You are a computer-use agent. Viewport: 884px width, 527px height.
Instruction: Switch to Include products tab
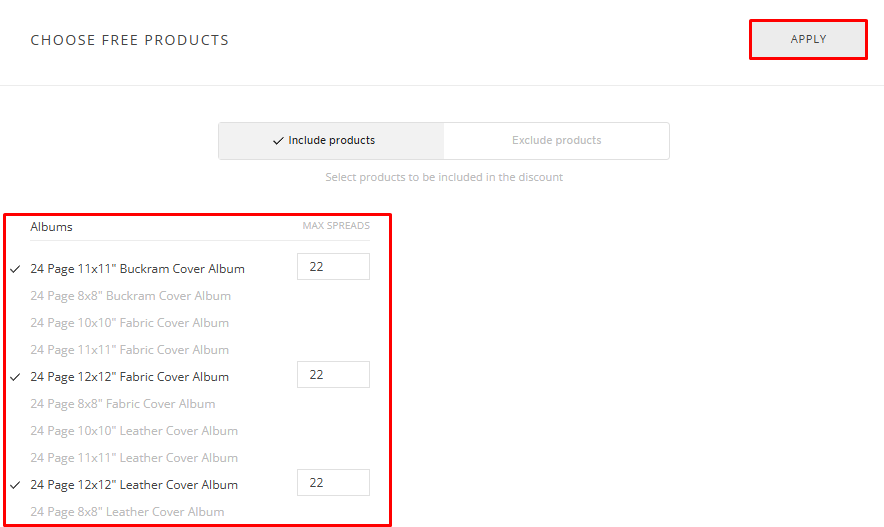(x=331, y=141)
